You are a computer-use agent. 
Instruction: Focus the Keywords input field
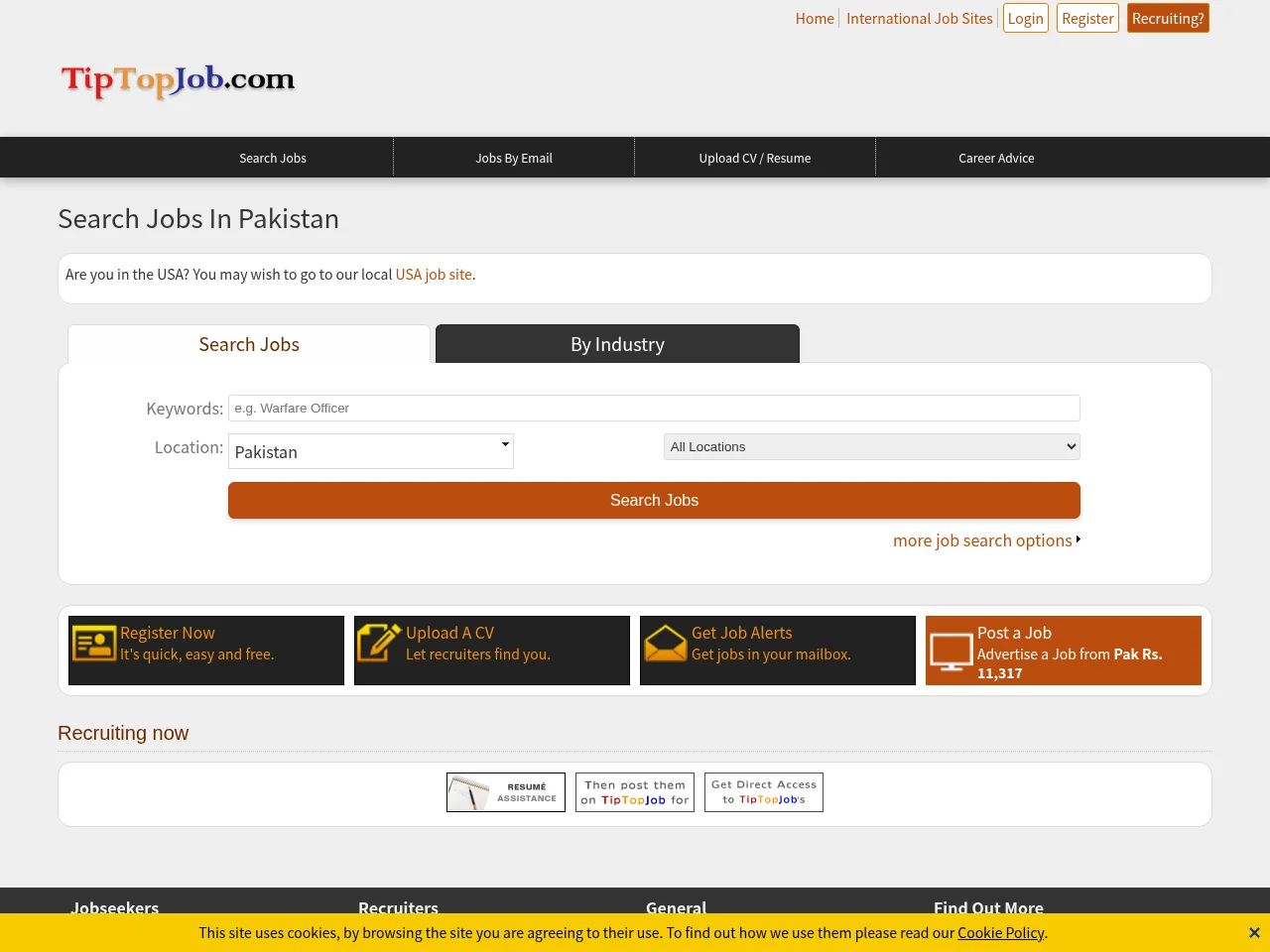(654, 408)
